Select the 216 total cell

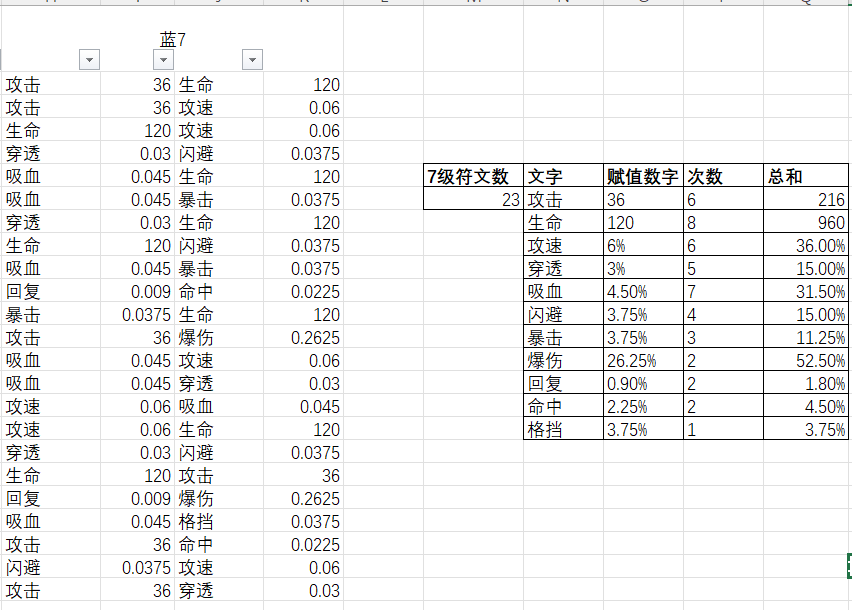[x=806, y=199]
